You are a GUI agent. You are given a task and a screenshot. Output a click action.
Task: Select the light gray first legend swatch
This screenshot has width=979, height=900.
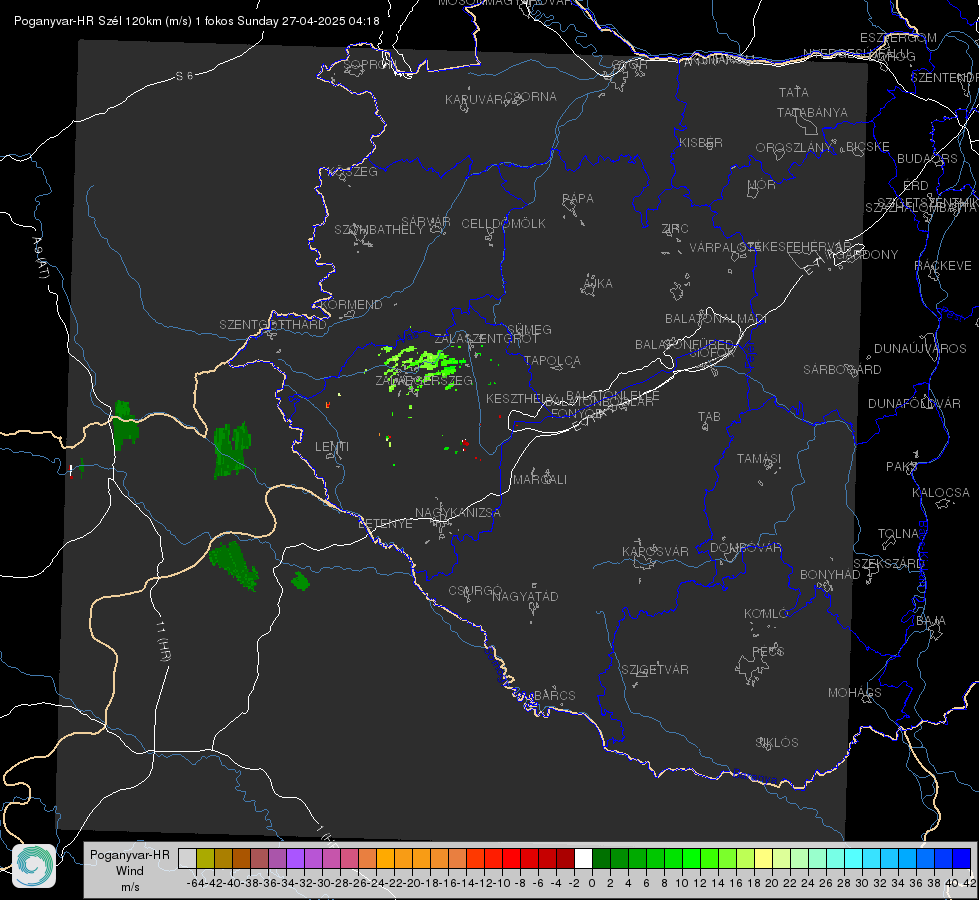coord(187,858)
